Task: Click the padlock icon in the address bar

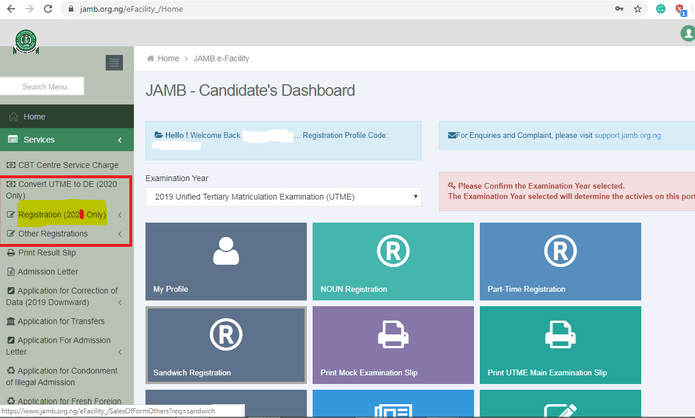Action: coord(71,9)
